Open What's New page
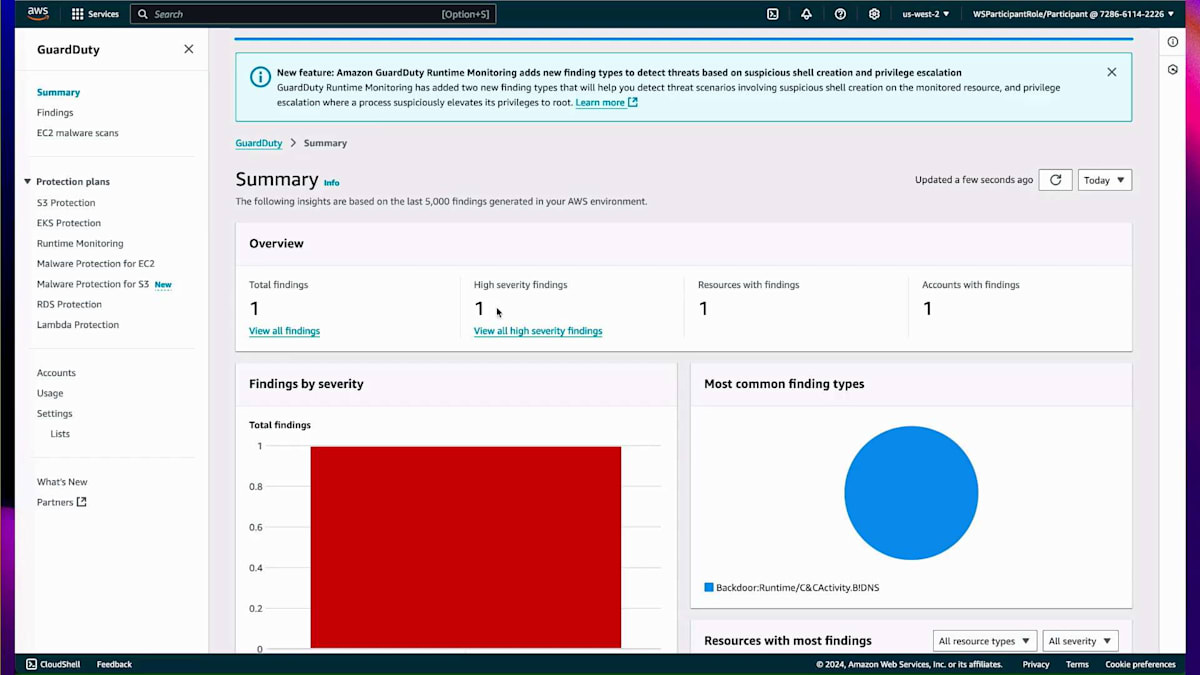 pyautogui.click(x=62, y=482)
